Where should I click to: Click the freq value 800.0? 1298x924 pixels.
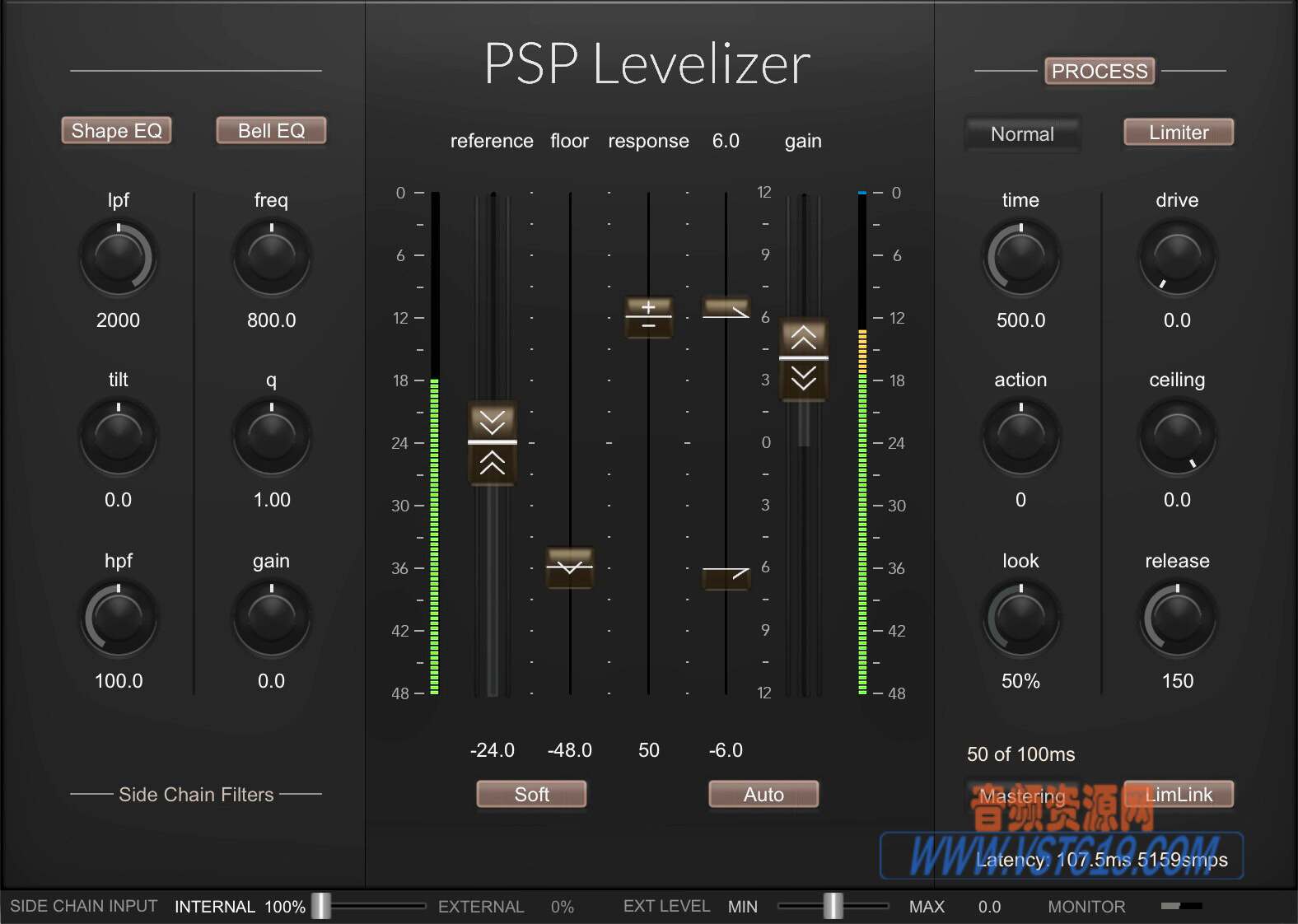point(272,320)
